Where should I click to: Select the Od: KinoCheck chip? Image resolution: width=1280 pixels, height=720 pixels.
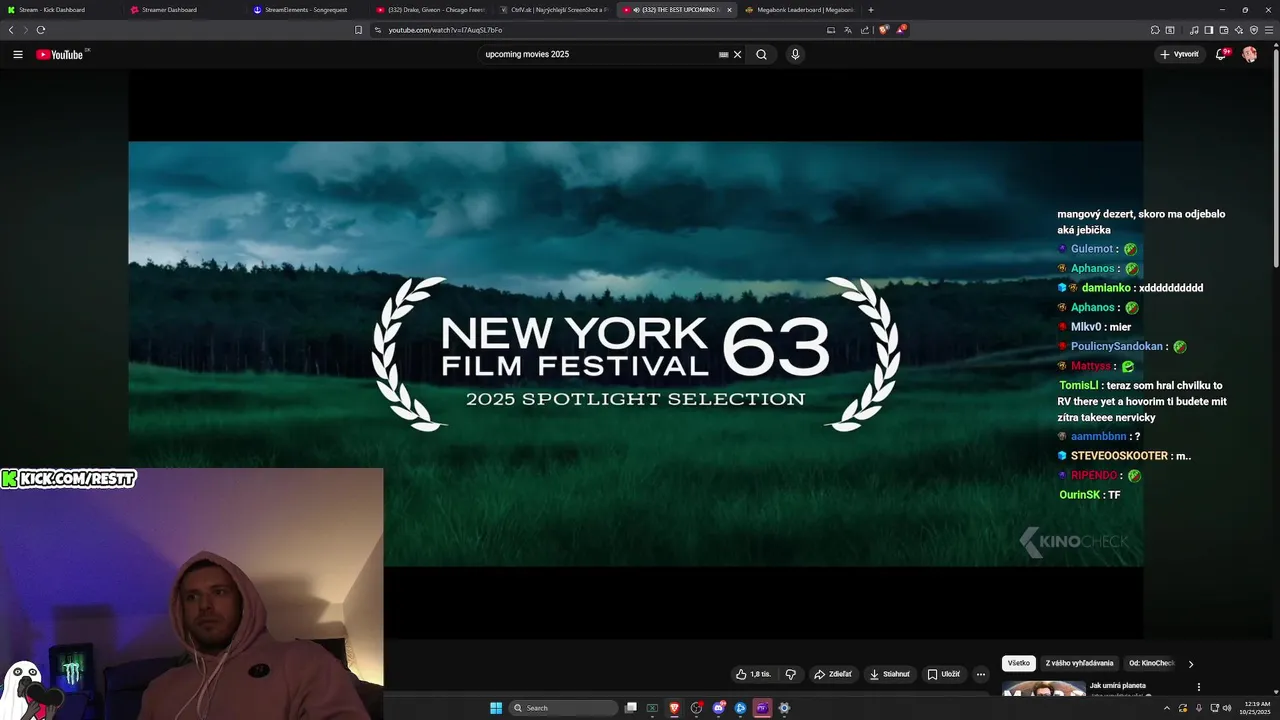(1151, 663)
